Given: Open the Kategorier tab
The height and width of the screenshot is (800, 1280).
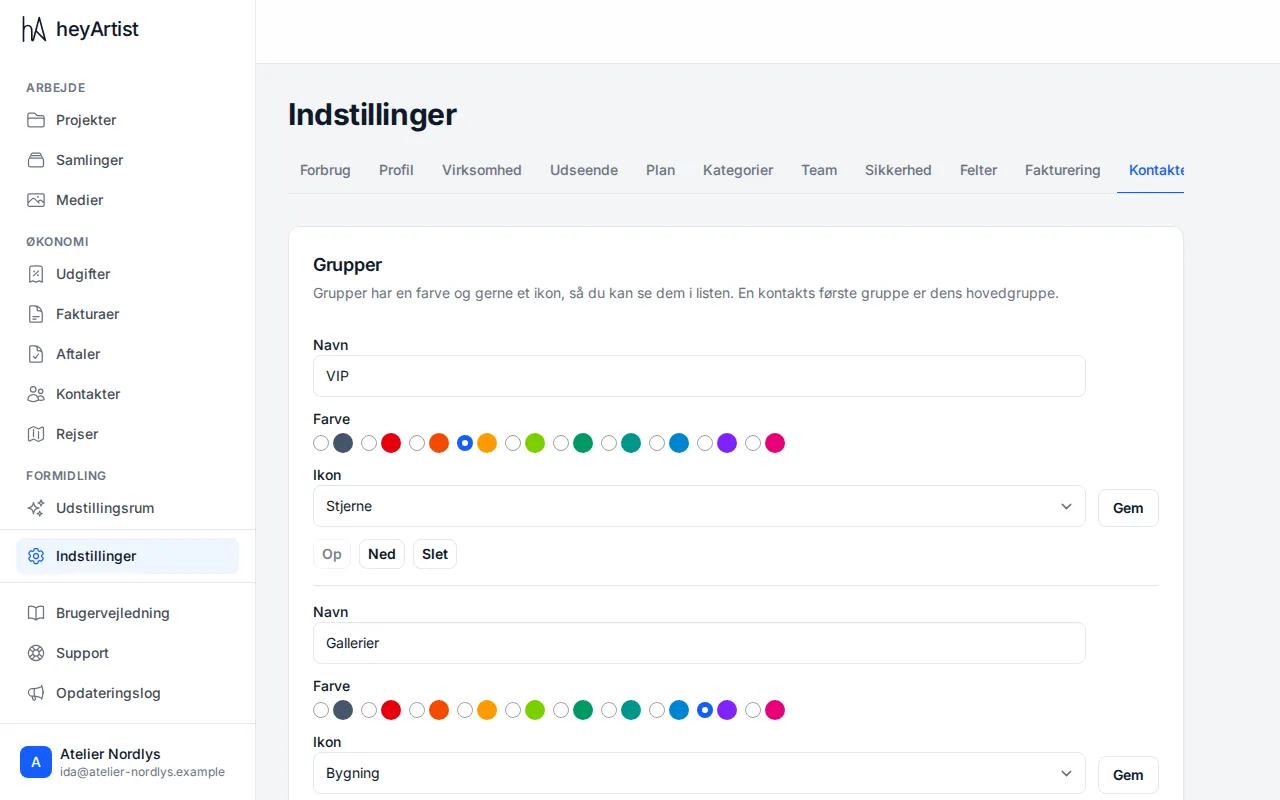Looking at the screenshot, I should [x=738, y=170].
